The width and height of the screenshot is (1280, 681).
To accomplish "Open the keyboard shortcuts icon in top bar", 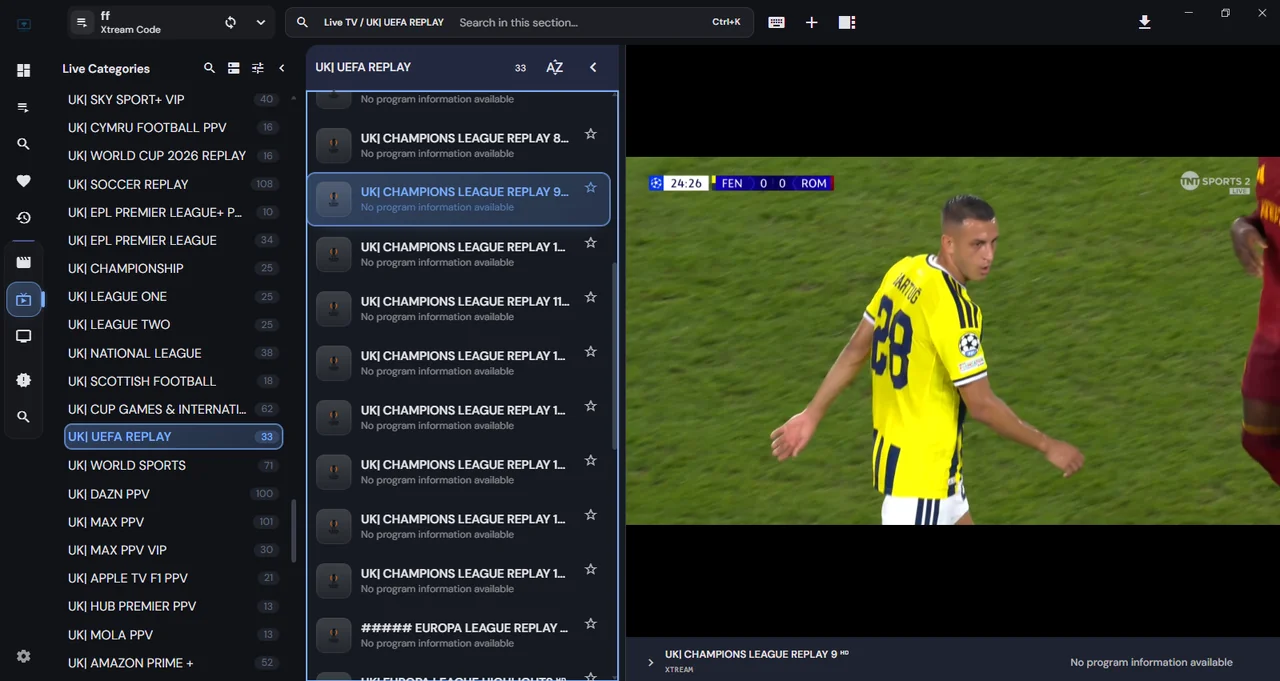I will (x=776, y=22).
